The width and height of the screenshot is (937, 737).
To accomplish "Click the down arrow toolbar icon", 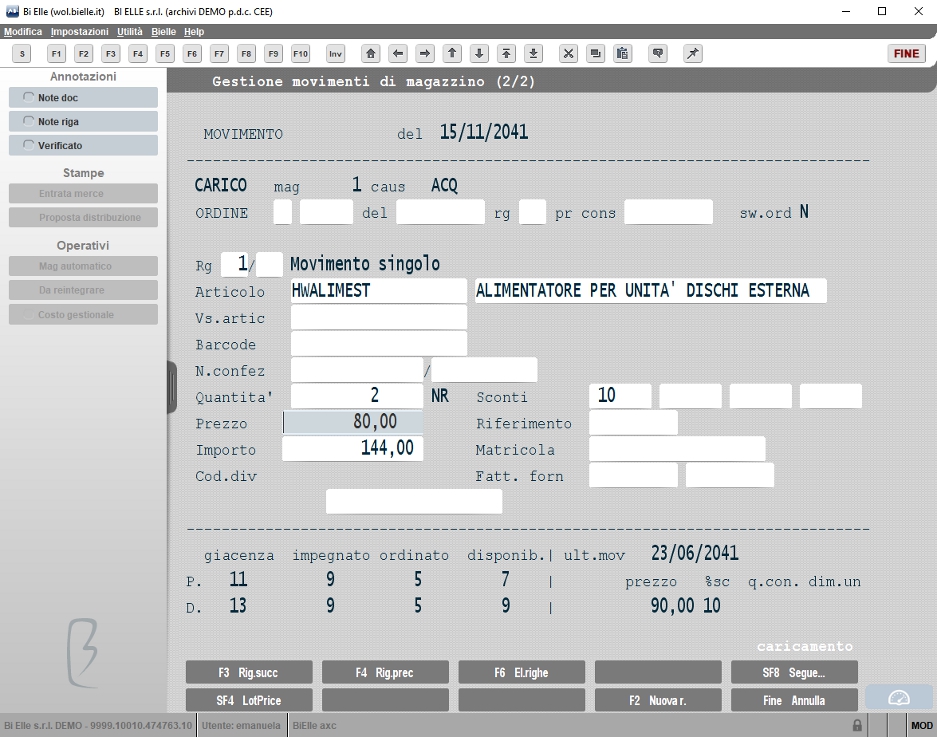I will point(479,54).
